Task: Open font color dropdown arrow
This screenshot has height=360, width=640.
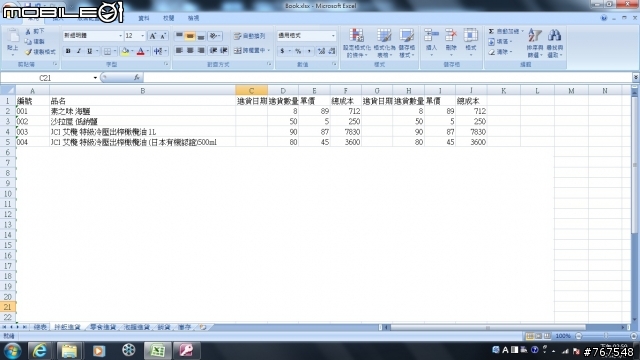Action: pyautogui.click(x=147, y=51)
